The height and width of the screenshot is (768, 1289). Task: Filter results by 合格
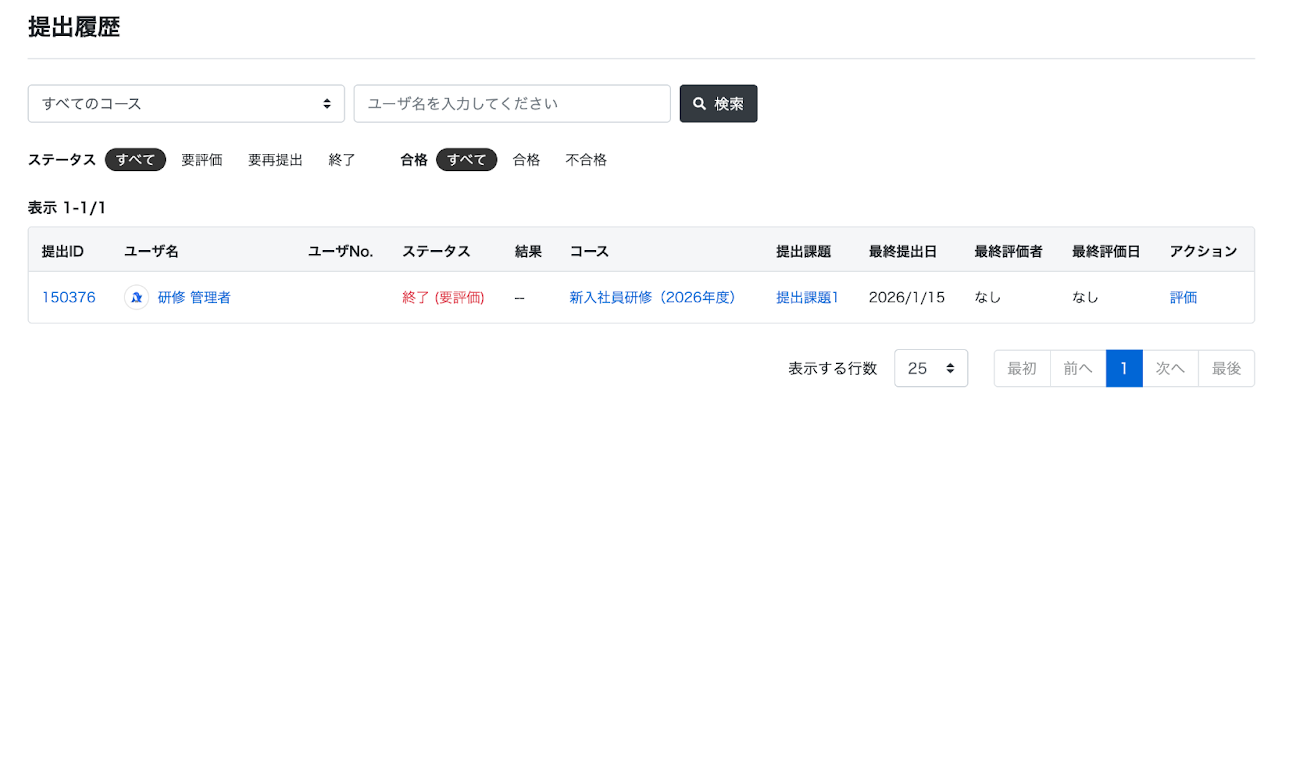pos(526,160)
